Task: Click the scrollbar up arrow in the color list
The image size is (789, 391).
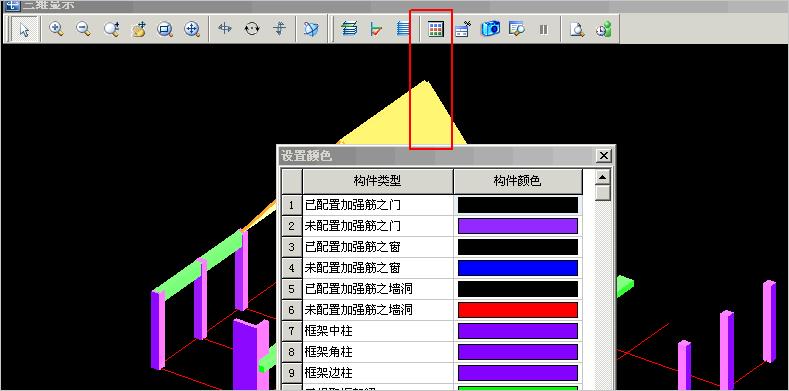Action: click(x=603, y=177)
